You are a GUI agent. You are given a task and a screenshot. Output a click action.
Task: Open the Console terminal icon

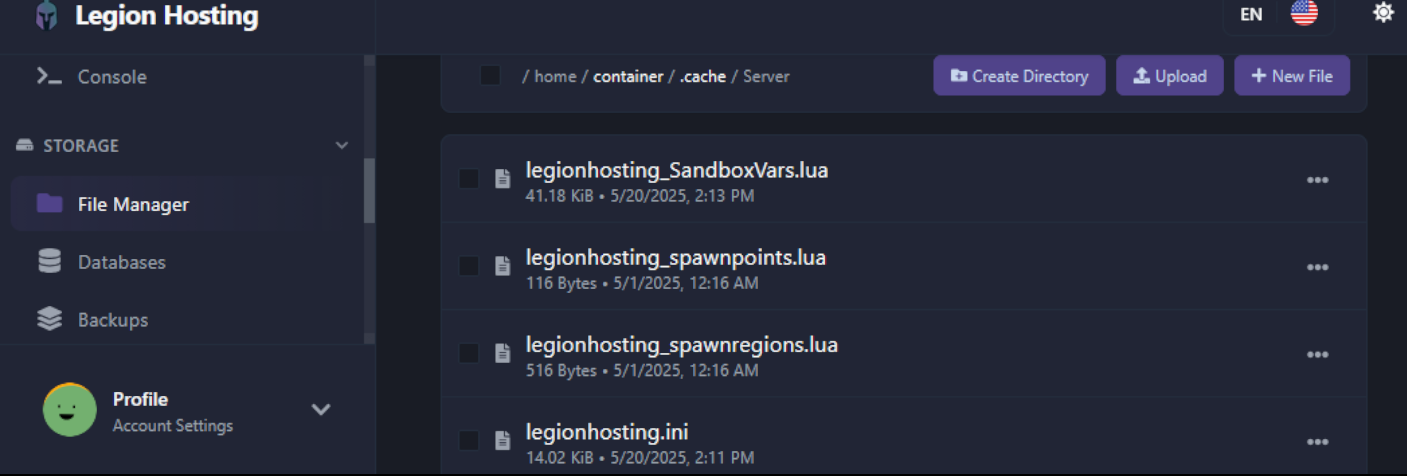pyautogui.click(x=50, y=76)
